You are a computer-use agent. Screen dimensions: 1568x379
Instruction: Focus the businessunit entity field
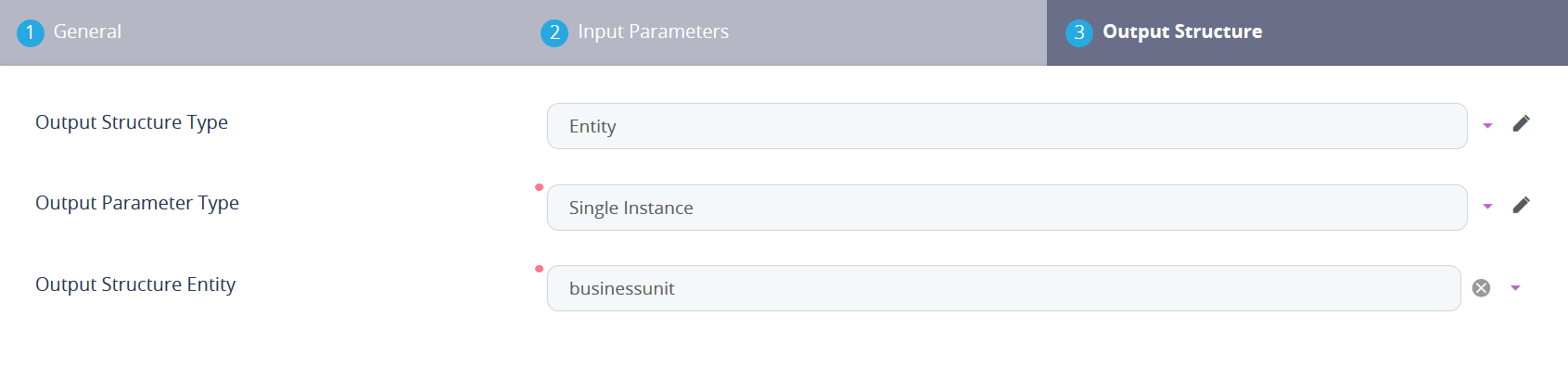[x=1003, y=288]
